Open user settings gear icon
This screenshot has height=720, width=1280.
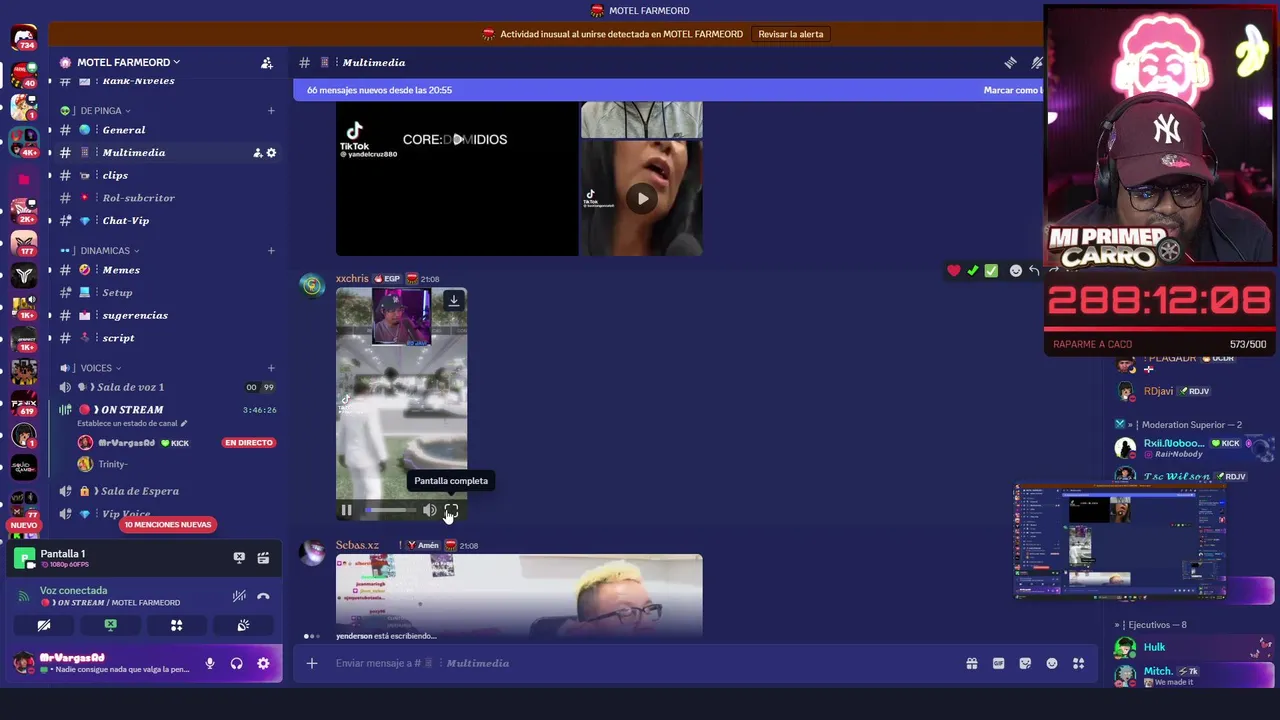[263, 663]
